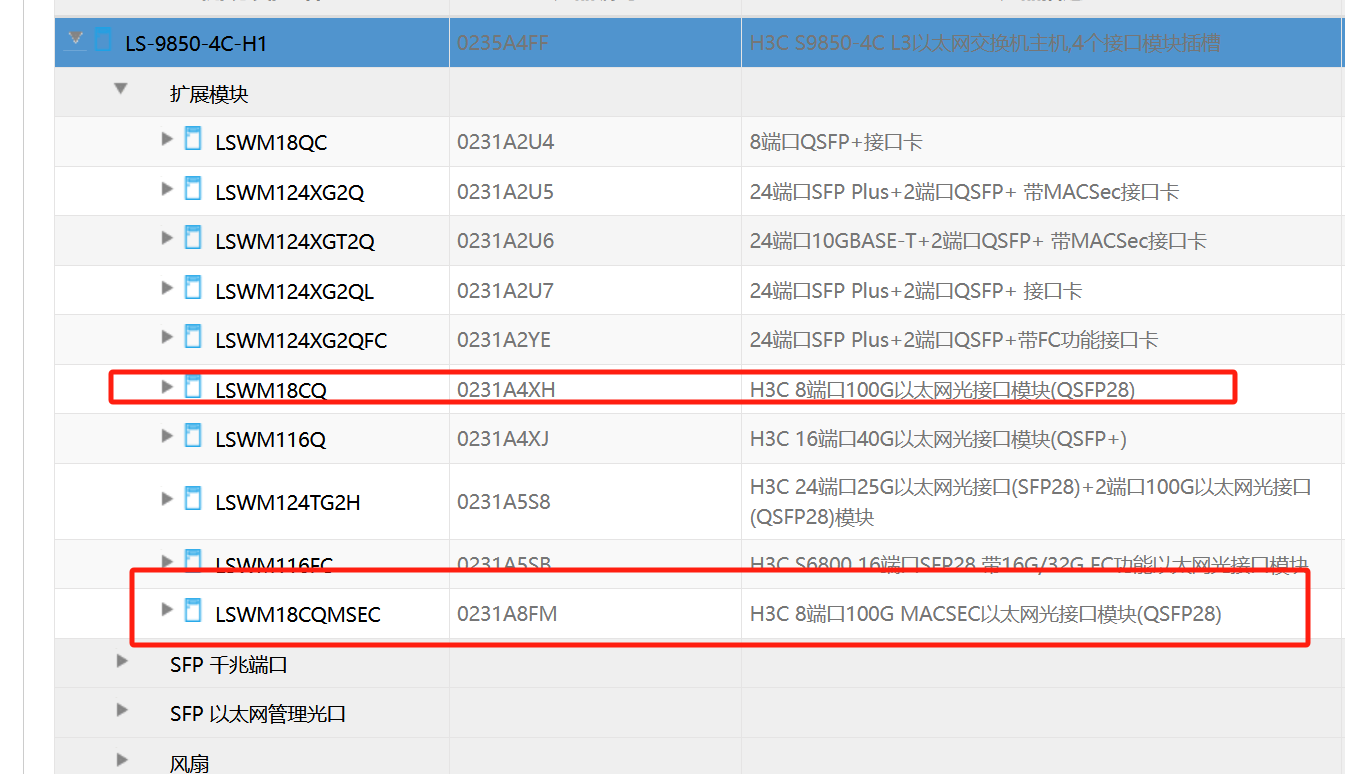
Task: Click the LSWM116Q module name
Action: coord(270,440)
